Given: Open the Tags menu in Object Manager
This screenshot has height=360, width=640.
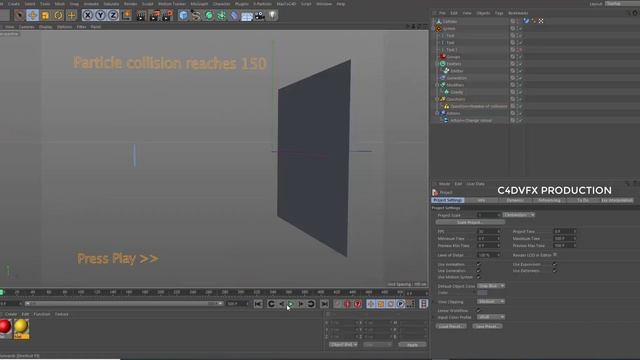Looking at the screenshot, I should 499,13.
